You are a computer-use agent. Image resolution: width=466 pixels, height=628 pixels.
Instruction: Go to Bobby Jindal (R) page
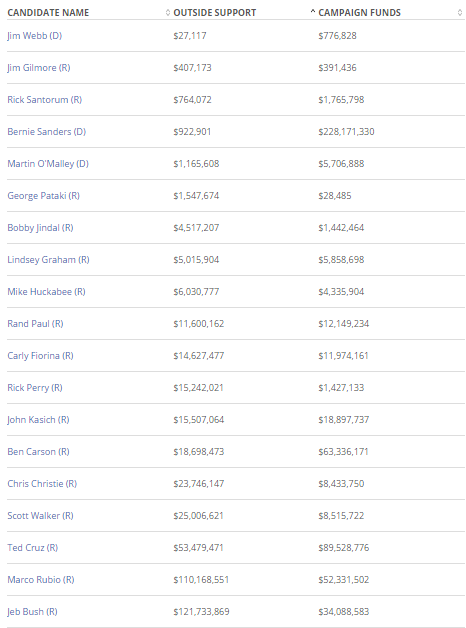[x=40, y=228]
